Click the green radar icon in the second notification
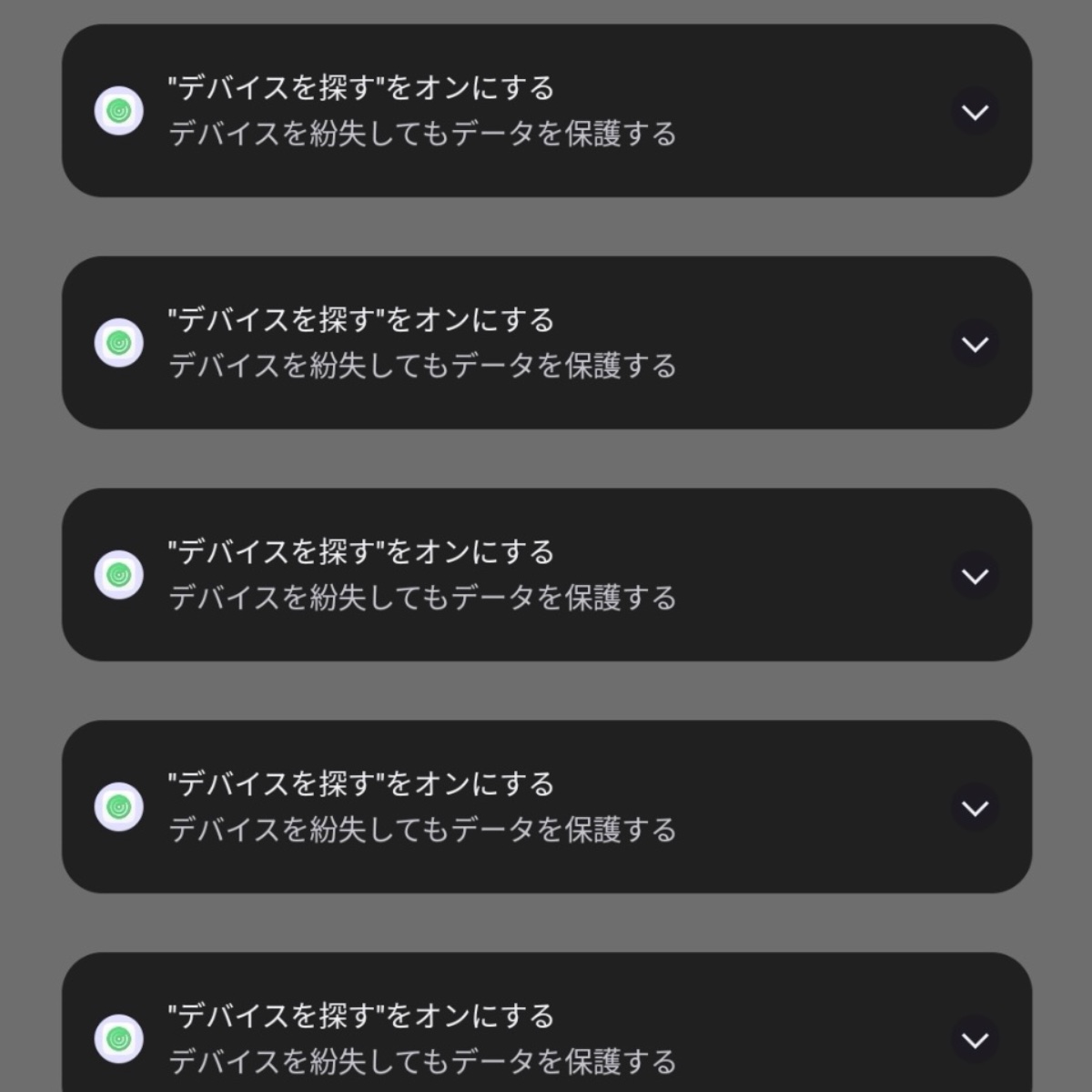The width and height of the screenshot is (1092, 1092). pos(119,343)
